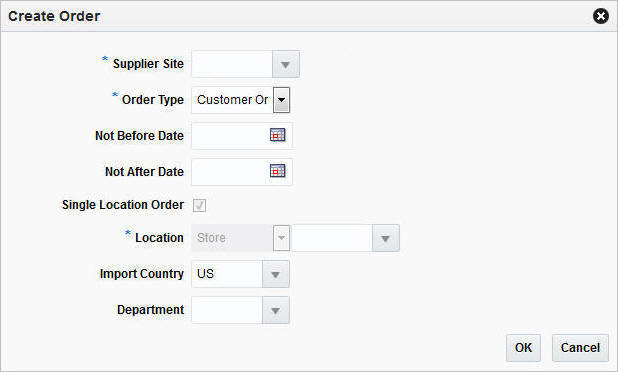The image size is (618, 372).
Task: Click the Not After Date label
Action: click(x=144, y=172)
